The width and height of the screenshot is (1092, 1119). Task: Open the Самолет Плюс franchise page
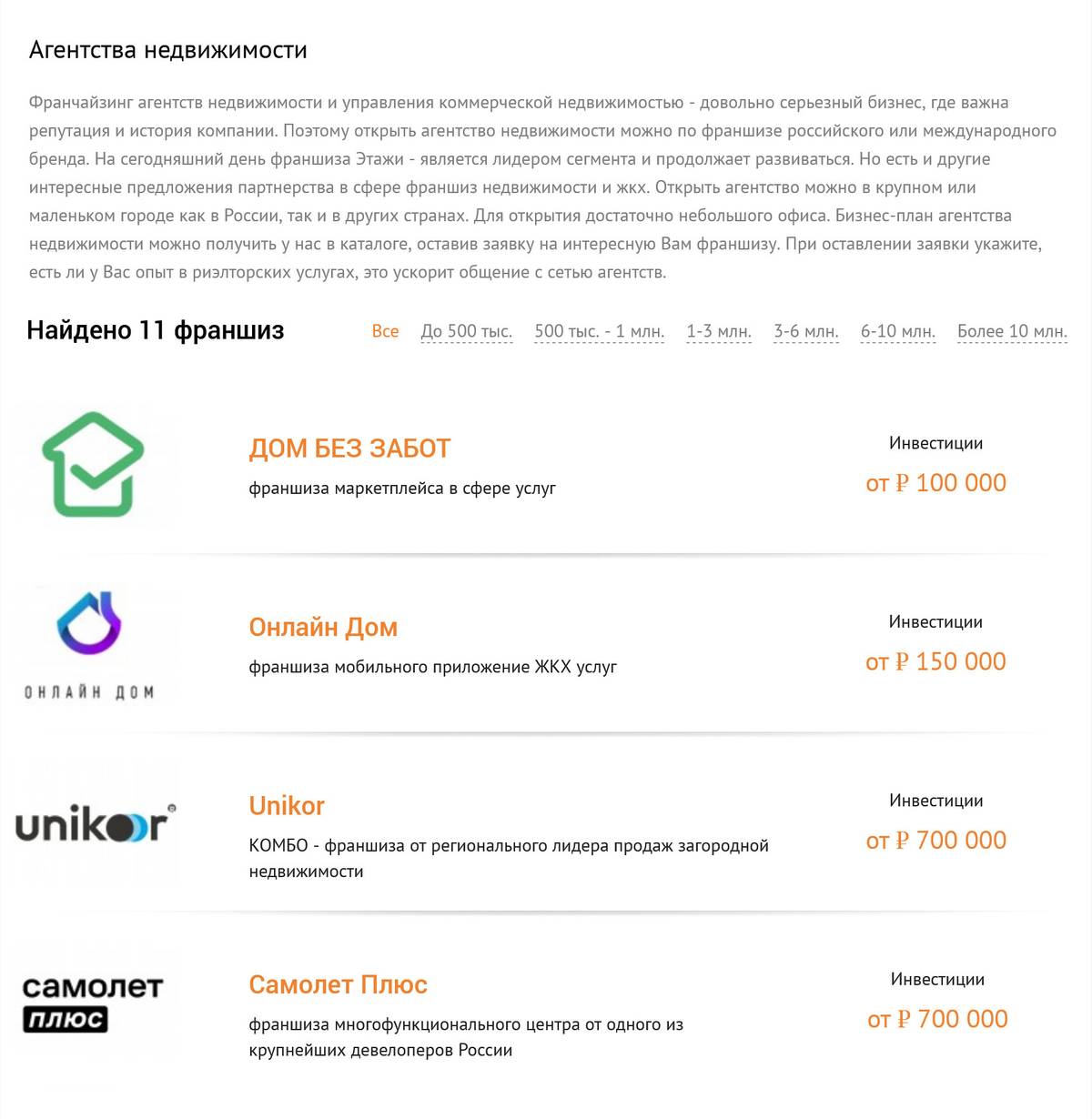click(338, 984)
